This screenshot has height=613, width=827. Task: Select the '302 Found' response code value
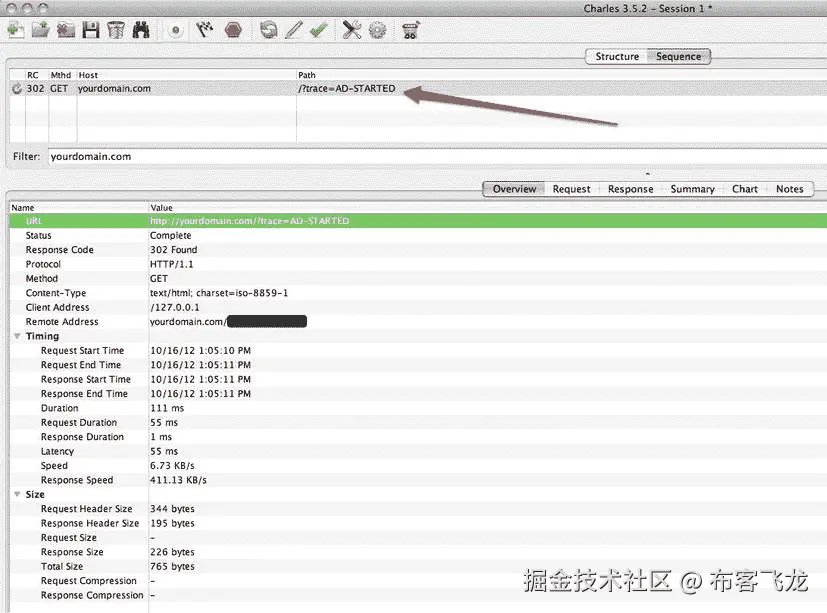[x=174, y=250]
